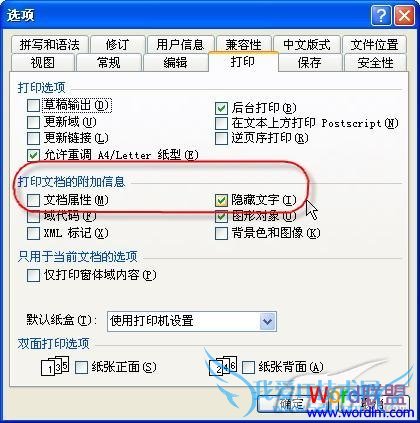Select the 安全性 tab

[x=375, y=62]
